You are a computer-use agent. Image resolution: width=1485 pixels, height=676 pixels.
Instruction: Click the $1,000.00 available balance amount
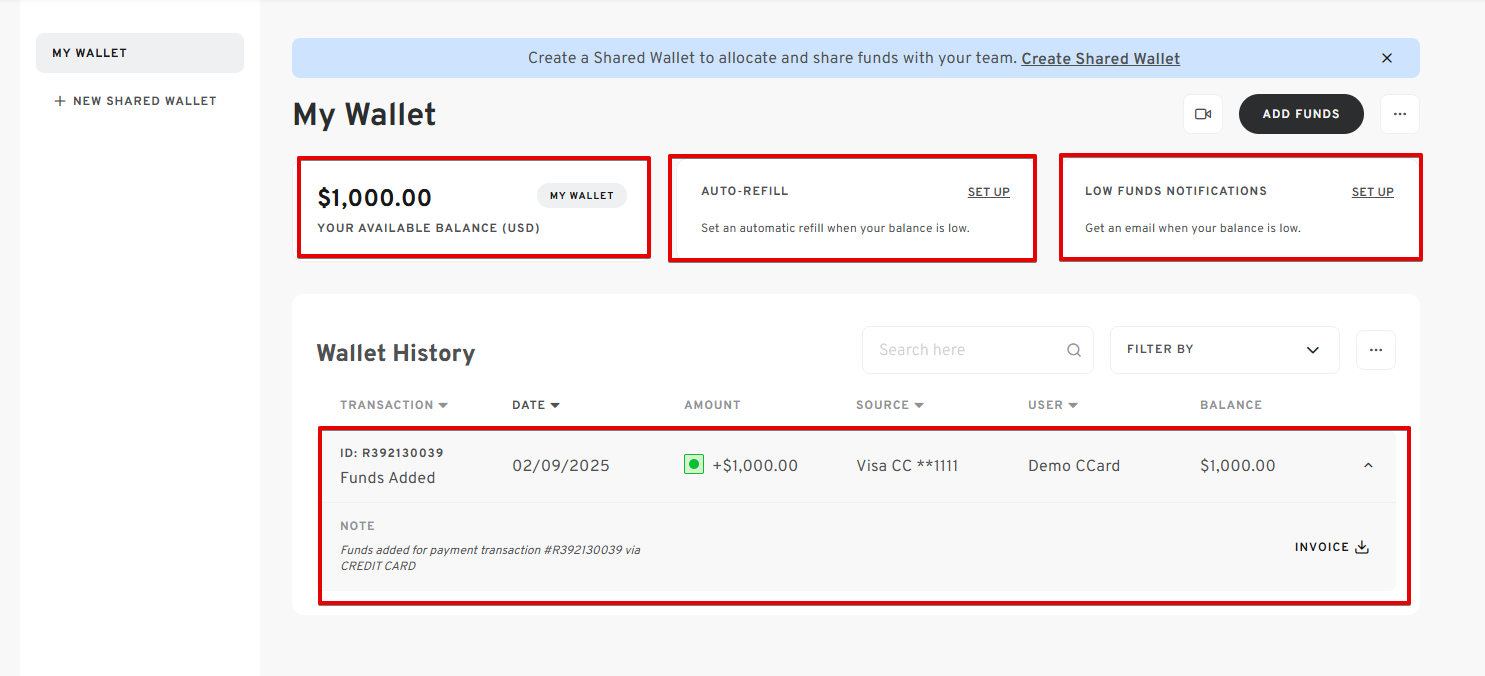(374, 198)
